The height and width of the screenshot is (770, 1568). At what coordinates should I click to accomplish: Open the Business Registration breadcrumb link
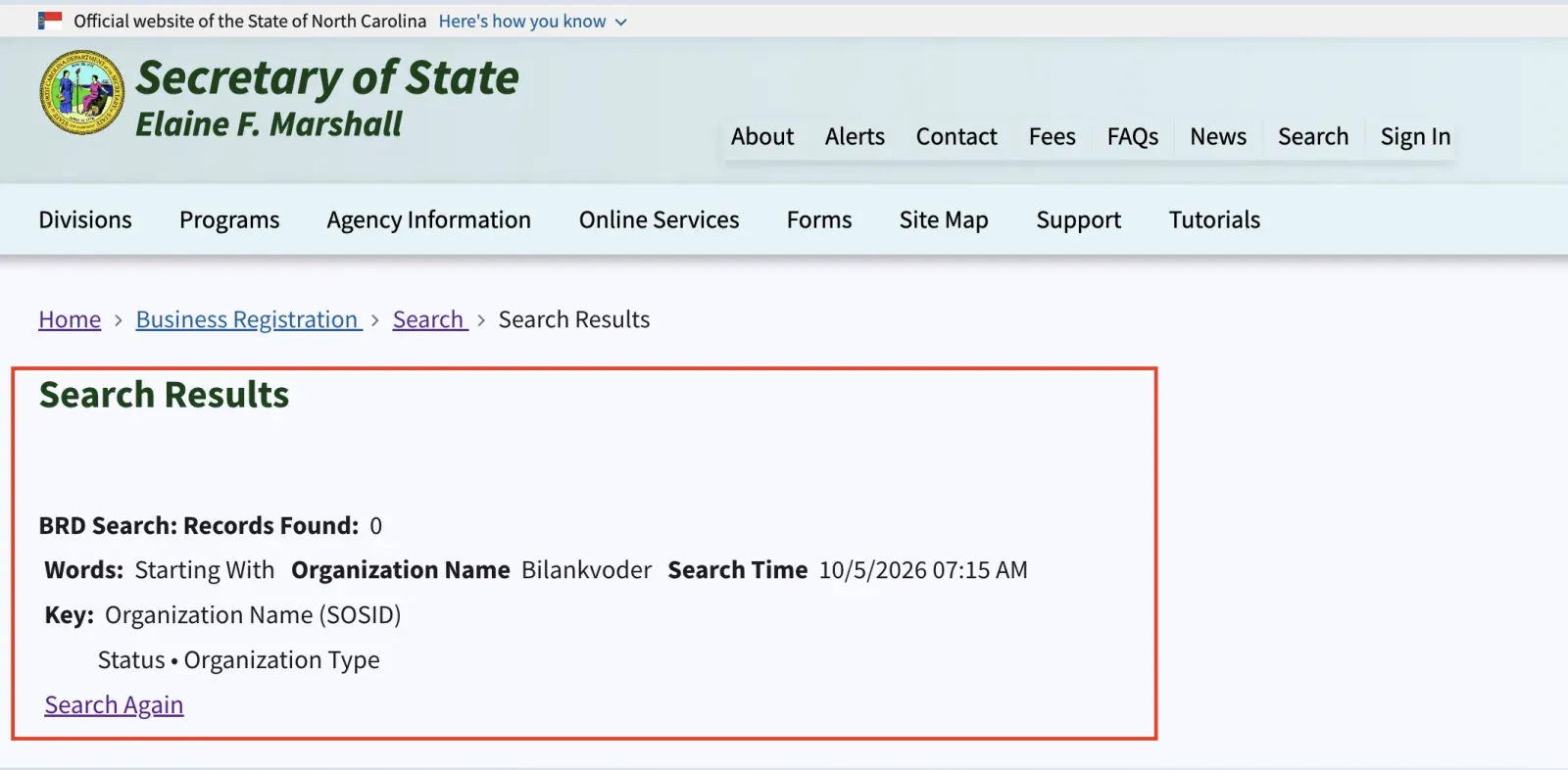coord(249,320)
